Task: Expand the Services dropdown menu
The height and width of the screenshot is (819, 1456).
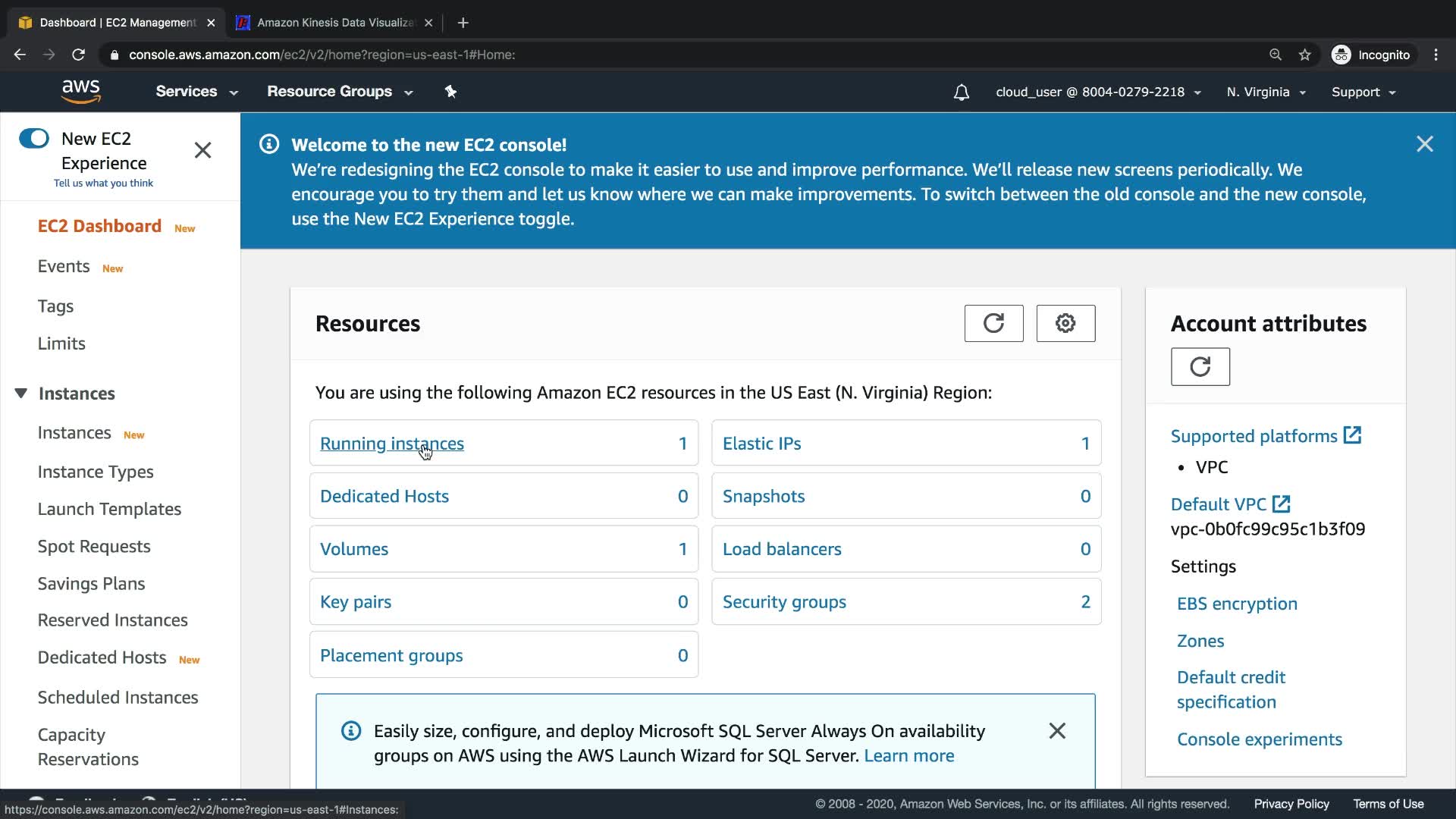Action: [x=196, y=92]
